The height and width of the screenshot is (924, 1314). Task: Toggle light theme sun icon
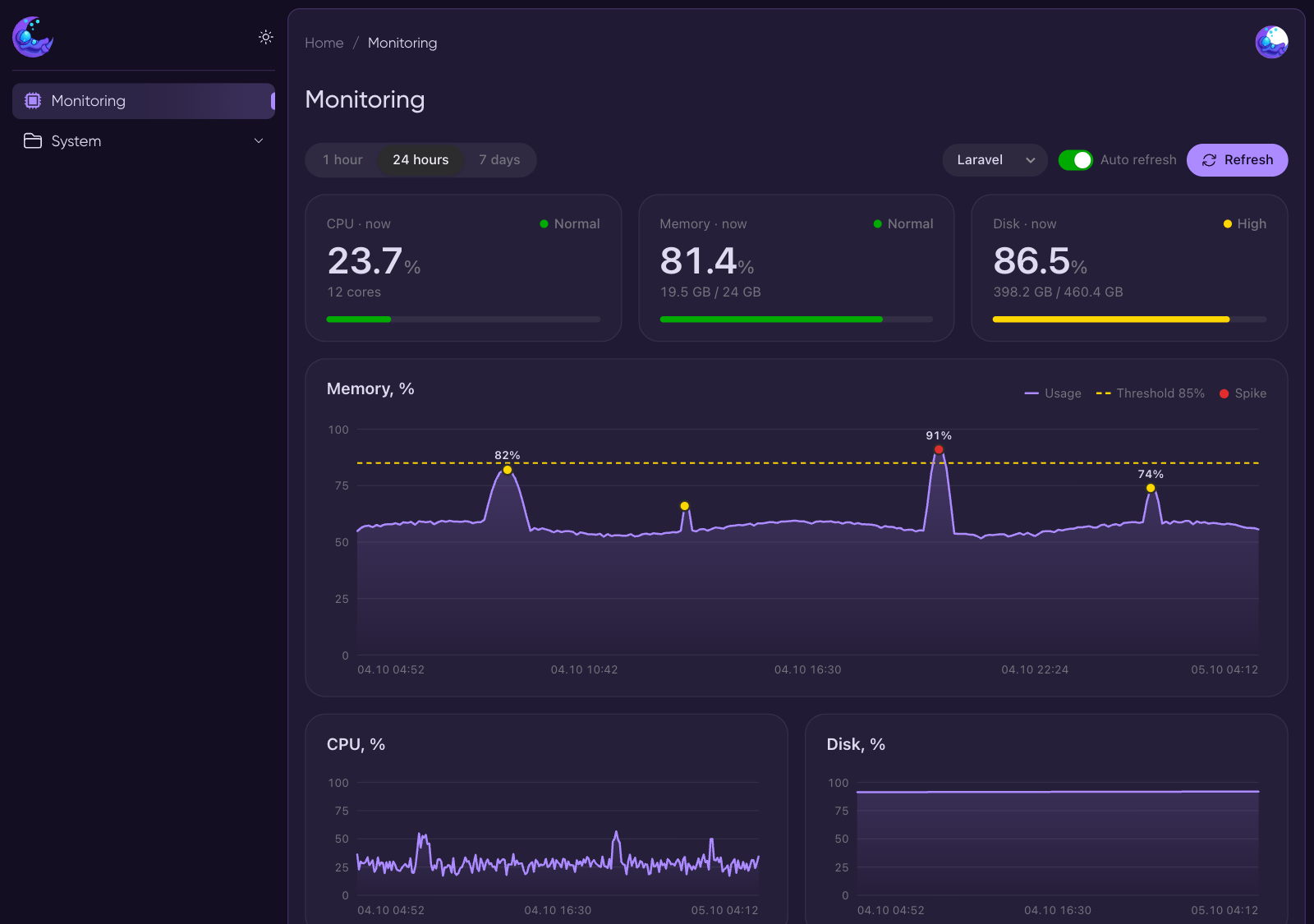[x=265, y=37]
